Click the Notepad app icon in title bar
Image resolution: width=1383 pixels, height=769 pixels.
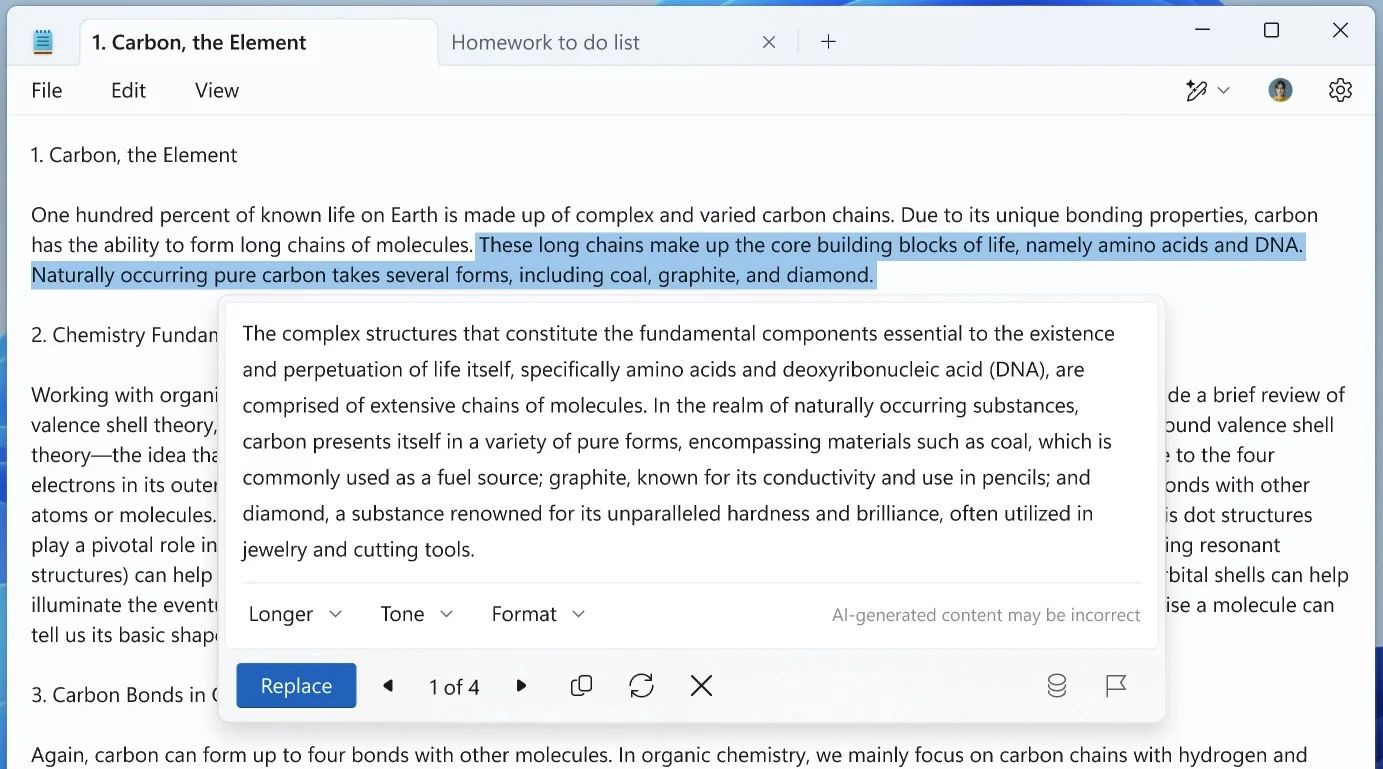pos(42,42)
